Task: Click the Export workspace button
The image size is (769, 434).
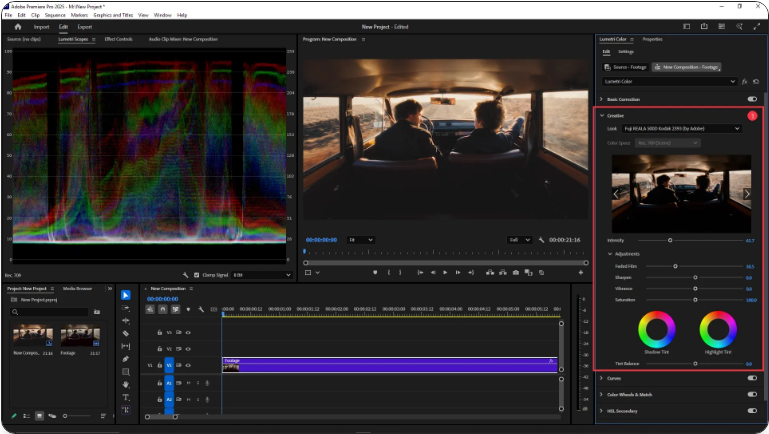Action: pos(85,27)
